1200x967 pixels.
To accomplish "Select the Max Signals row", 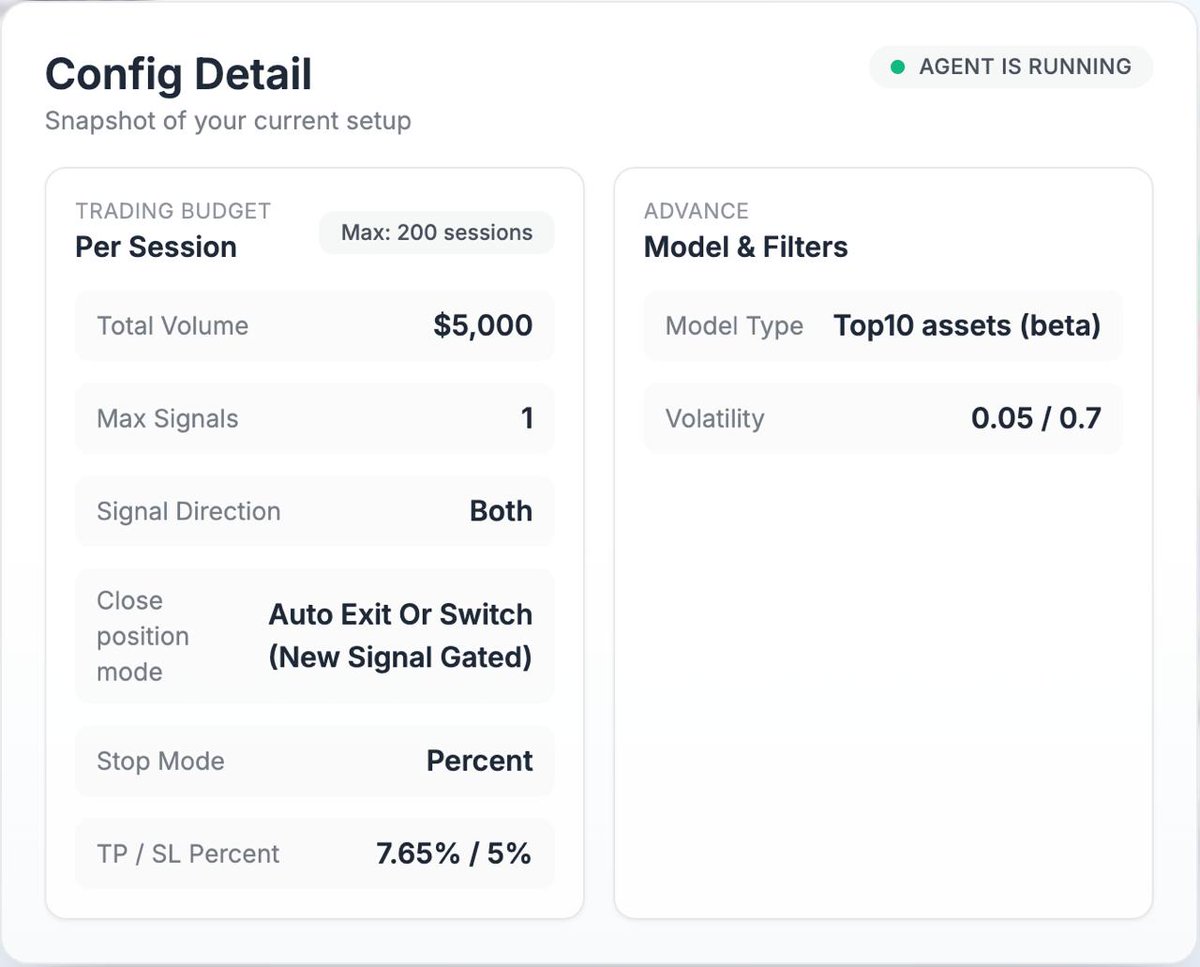I will click(x=314, y=418).
